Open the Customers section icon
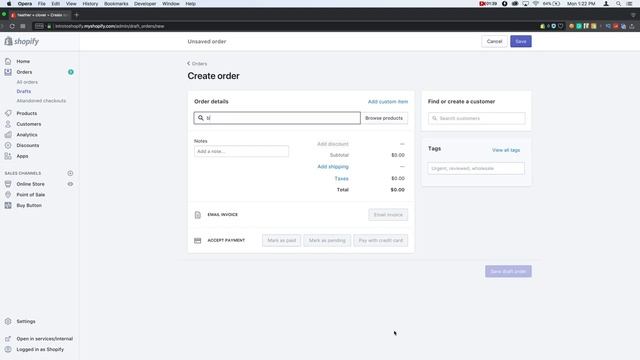The height and width of the screenshot is (360, 640). coord(8,124)
